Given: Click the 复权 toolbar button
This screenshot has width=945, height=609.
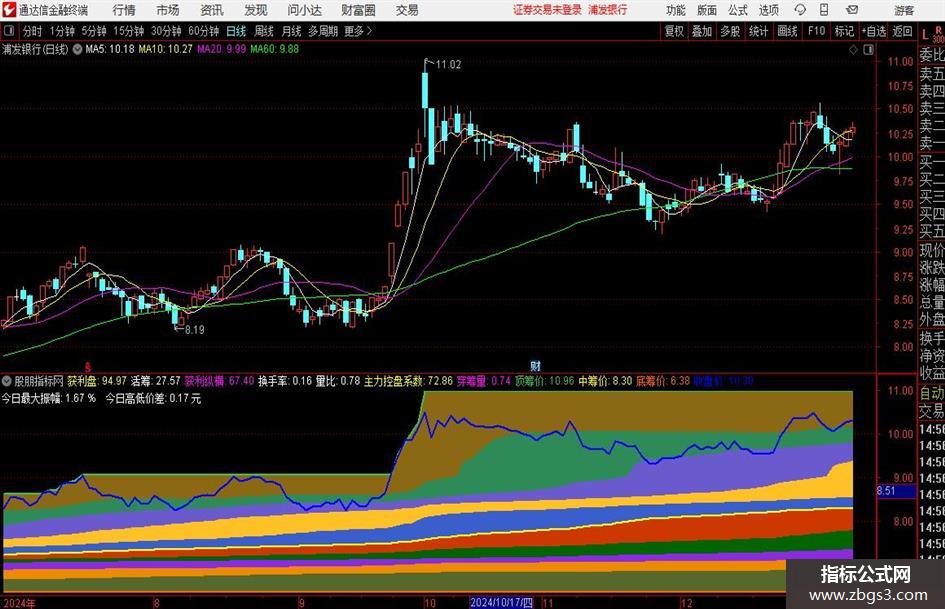Looking at the screenshot, I should 674,31.
